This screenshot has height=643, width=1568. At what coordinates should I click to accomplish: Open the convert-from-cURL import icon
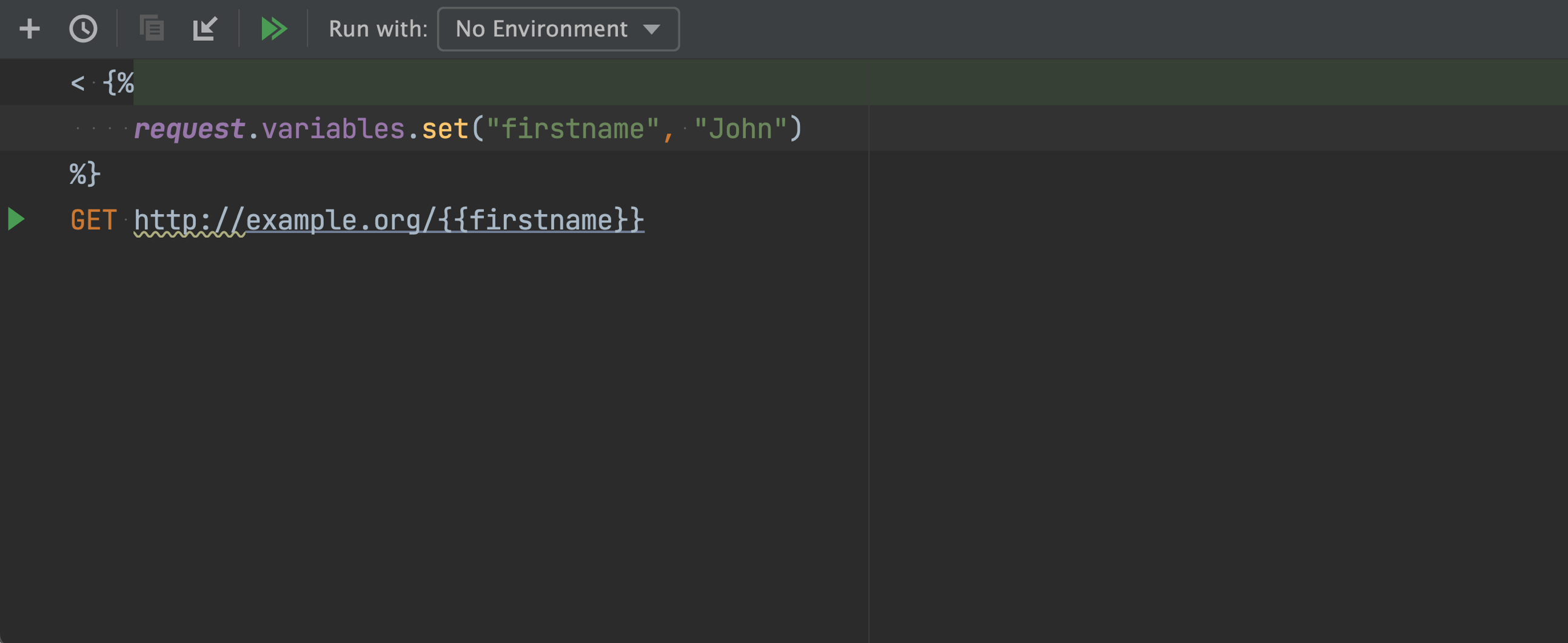pyautogui.click(x=205, y=28)
